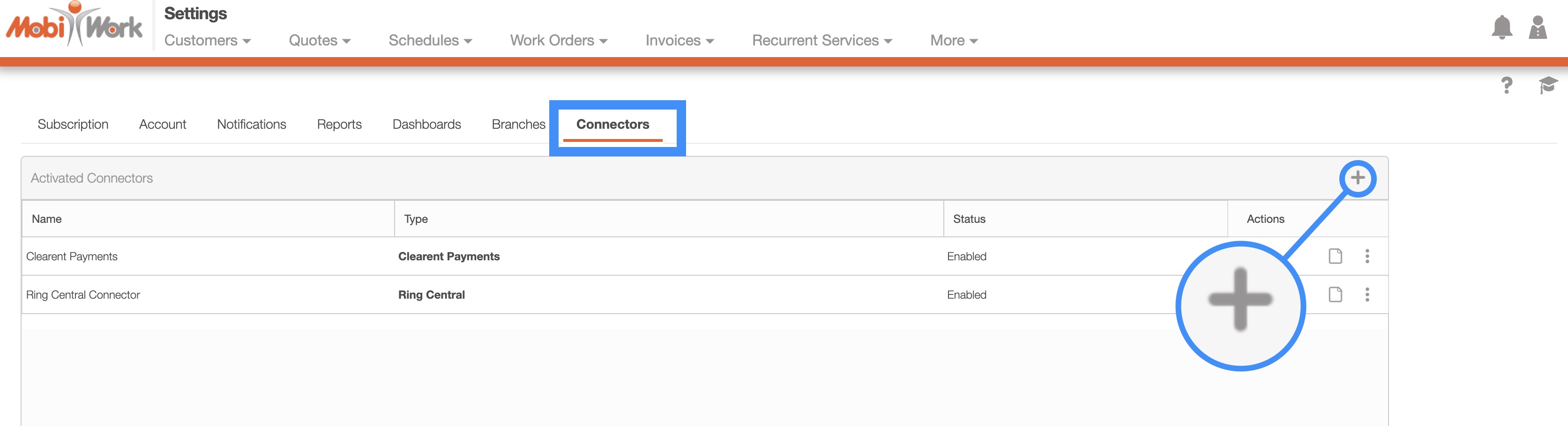Open the graduation cap training icon

1547,85
